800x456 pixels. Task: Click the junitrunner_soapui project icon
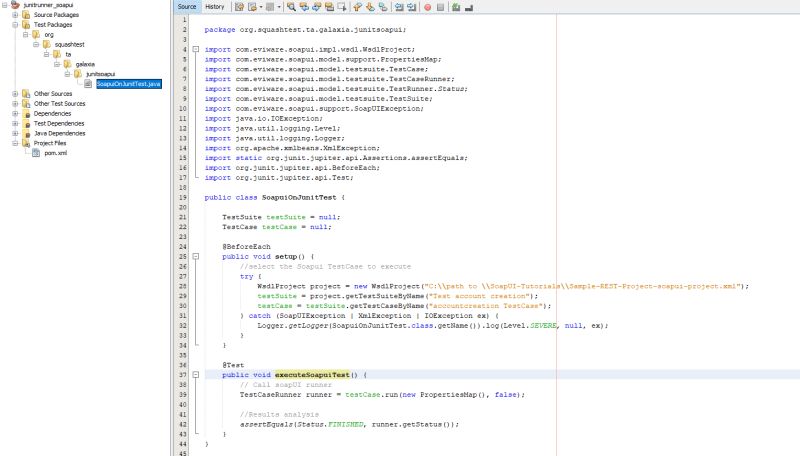[15, 5]
